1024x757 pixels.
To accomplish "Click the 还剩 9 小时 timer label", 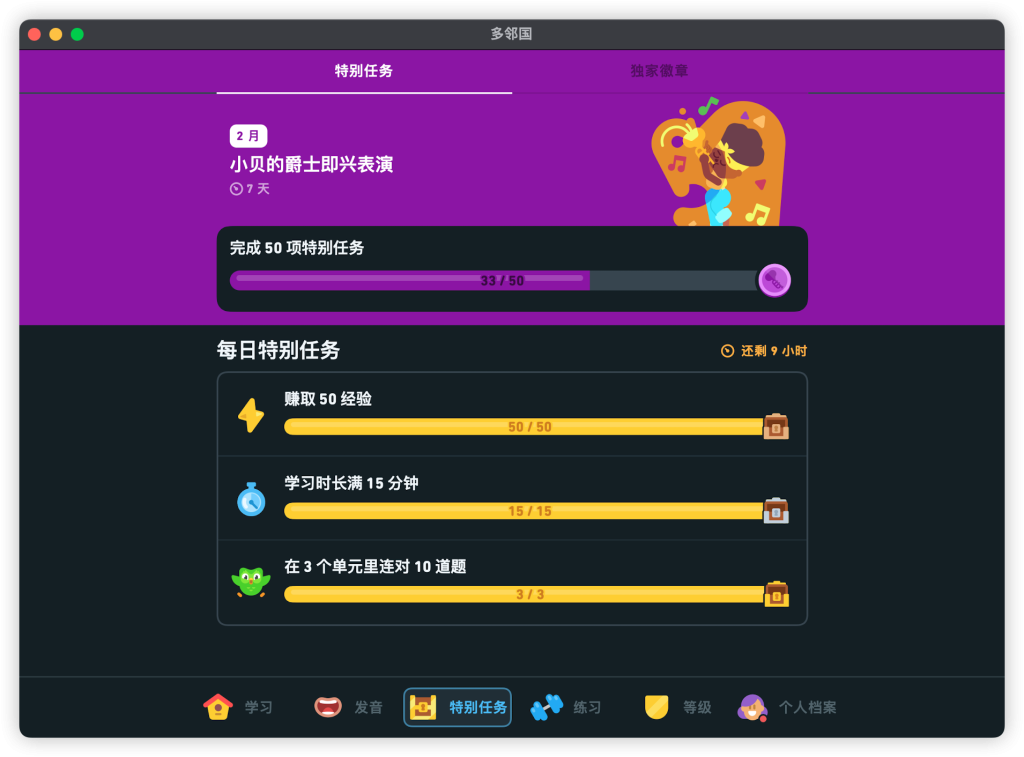I will [764, 351].
